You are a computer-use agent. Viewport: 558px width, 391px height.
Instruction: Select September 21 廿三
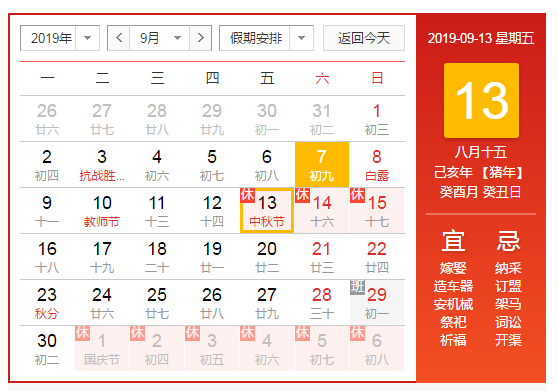coord(322,257)
